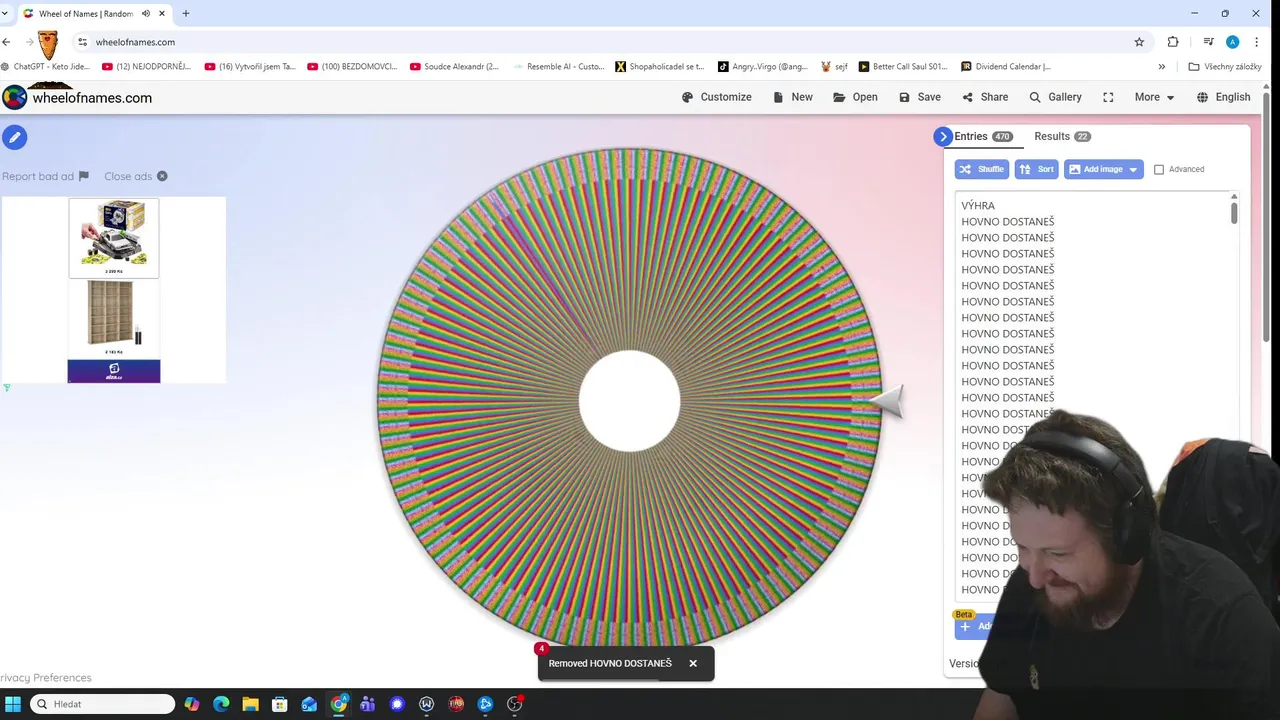The width and height of the screenshot is (1280, 720).
Task: Enable the Advanced checkbox
Action: (1159, 169)
